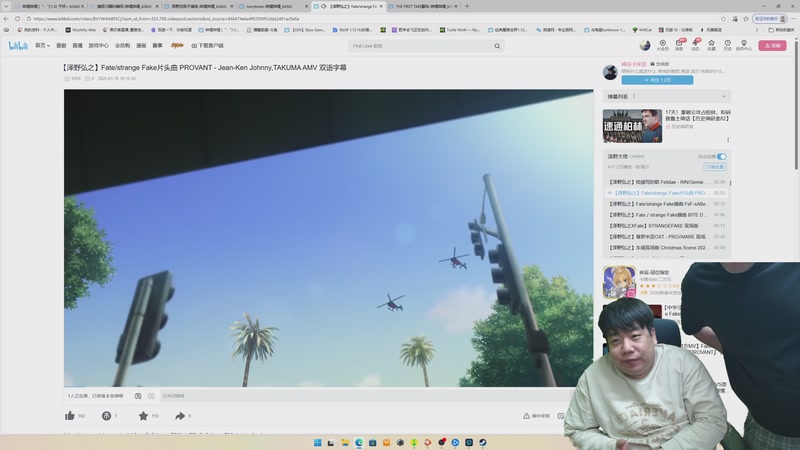Open more options on 速通柏林 recommendation
The height and width of the screenshot is (450, 800).
coord(728,139)
